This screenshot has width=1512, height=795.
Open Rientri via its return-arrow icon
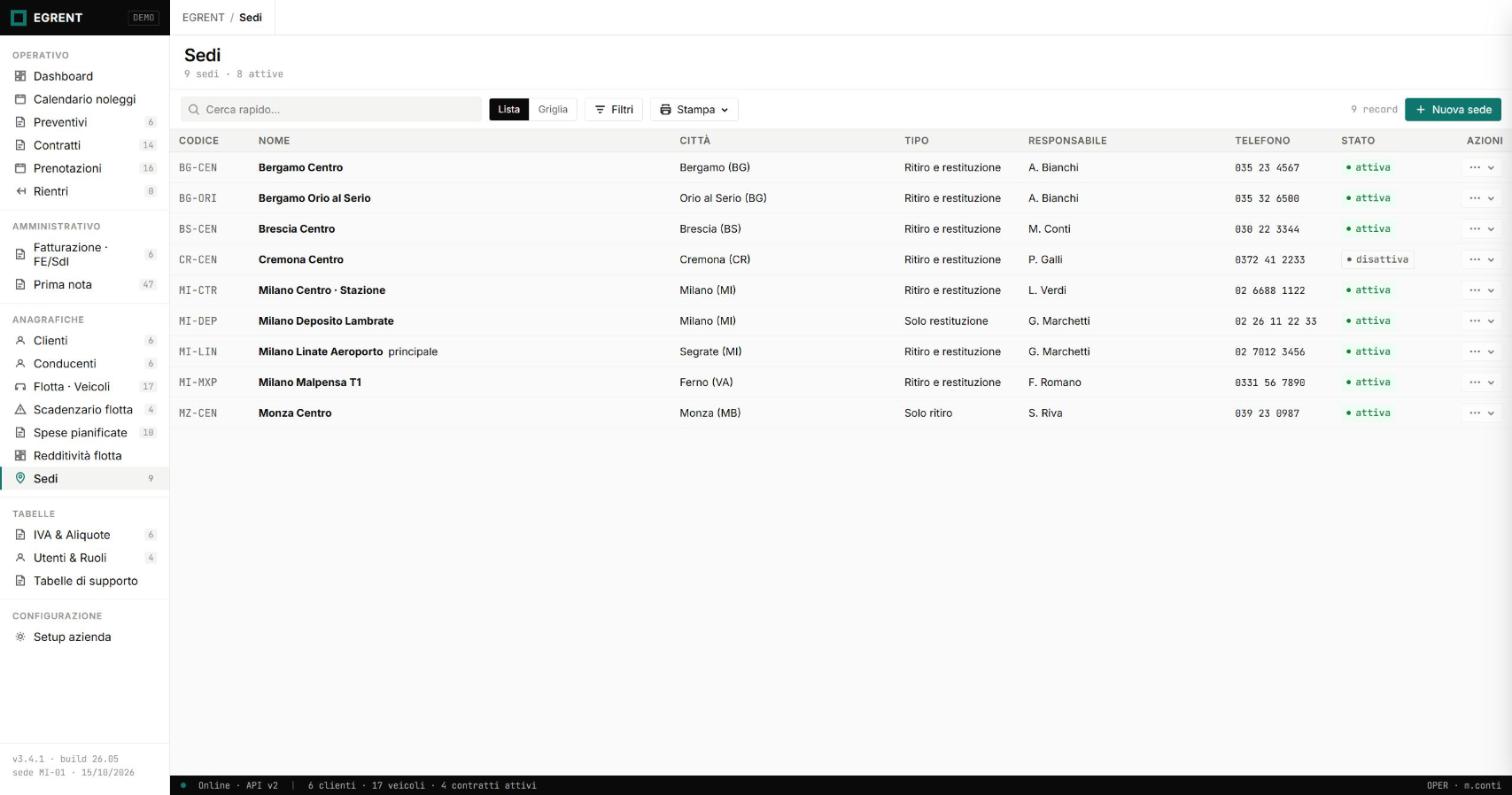pyautogui.click(x=20, y=191)
